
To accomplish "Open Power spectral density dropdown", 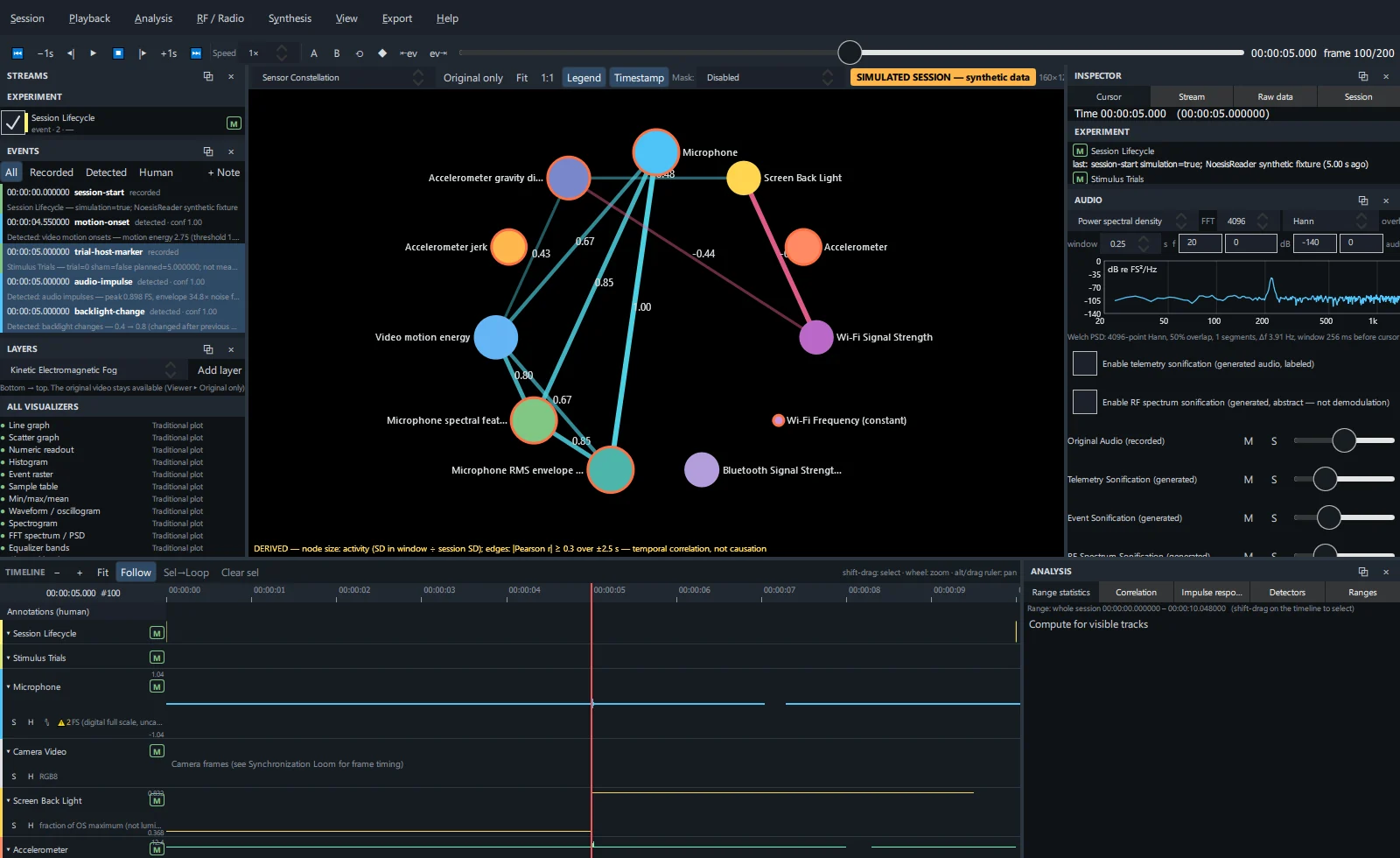I will click(1131, 222).
